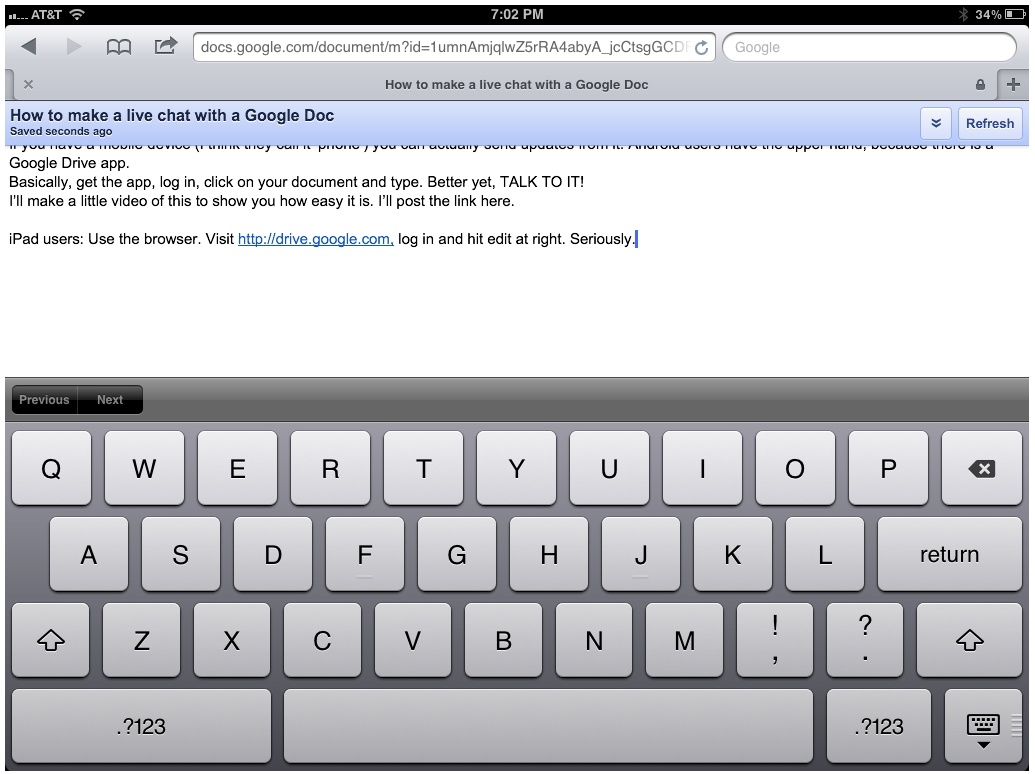Click the Google search field
Screen dimensions: 1035x774
click(x=869, y=48)
